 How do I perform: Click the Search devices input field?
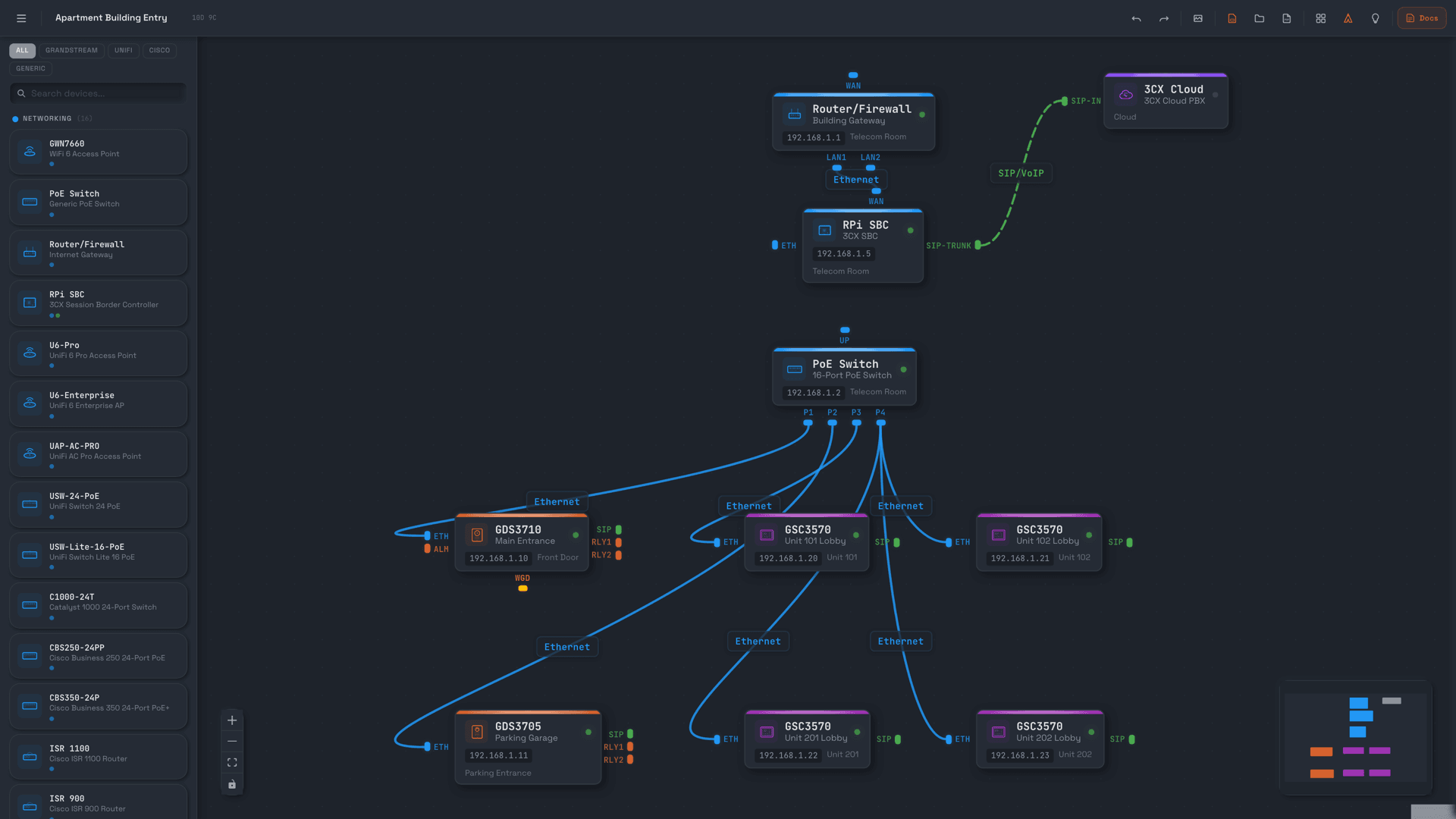(97, 93)
